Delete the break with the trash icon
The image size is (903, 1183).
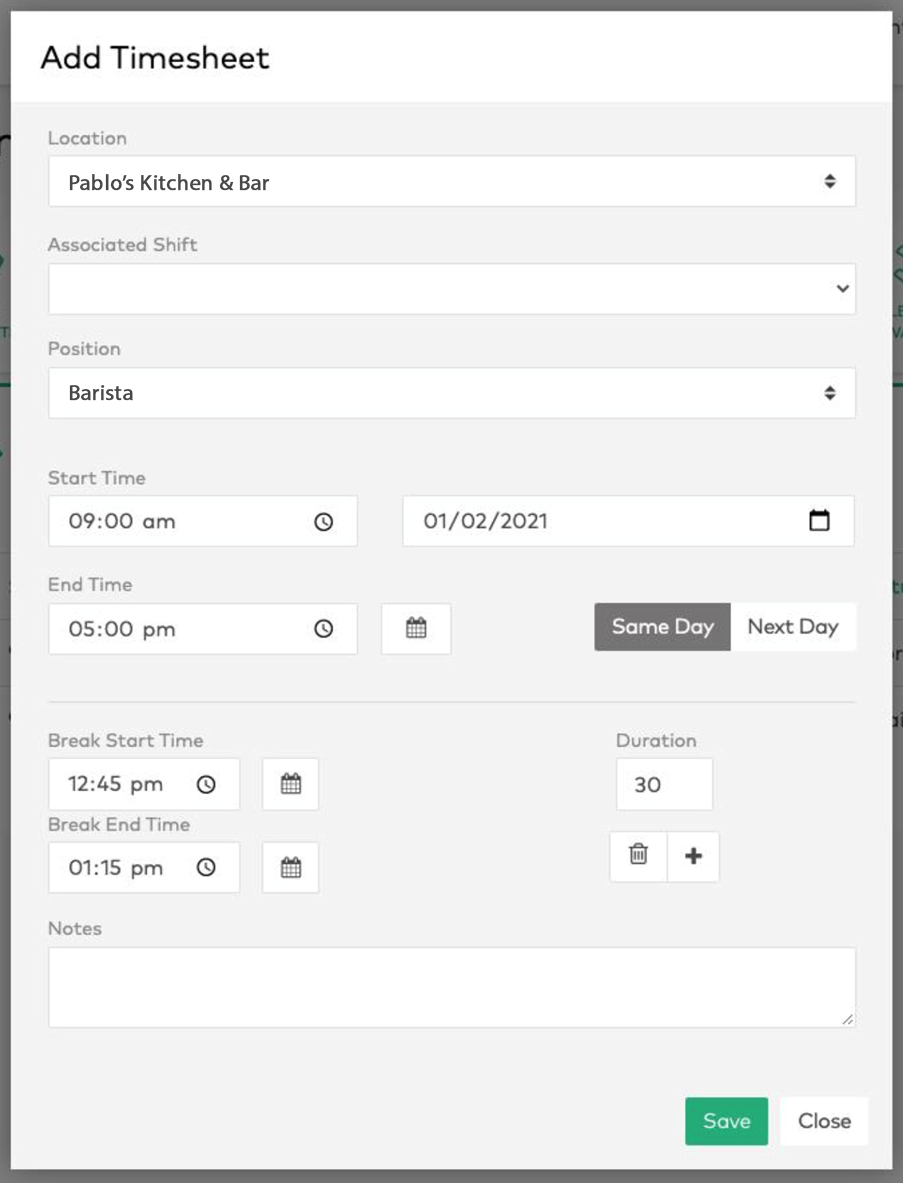pos(638,855)
